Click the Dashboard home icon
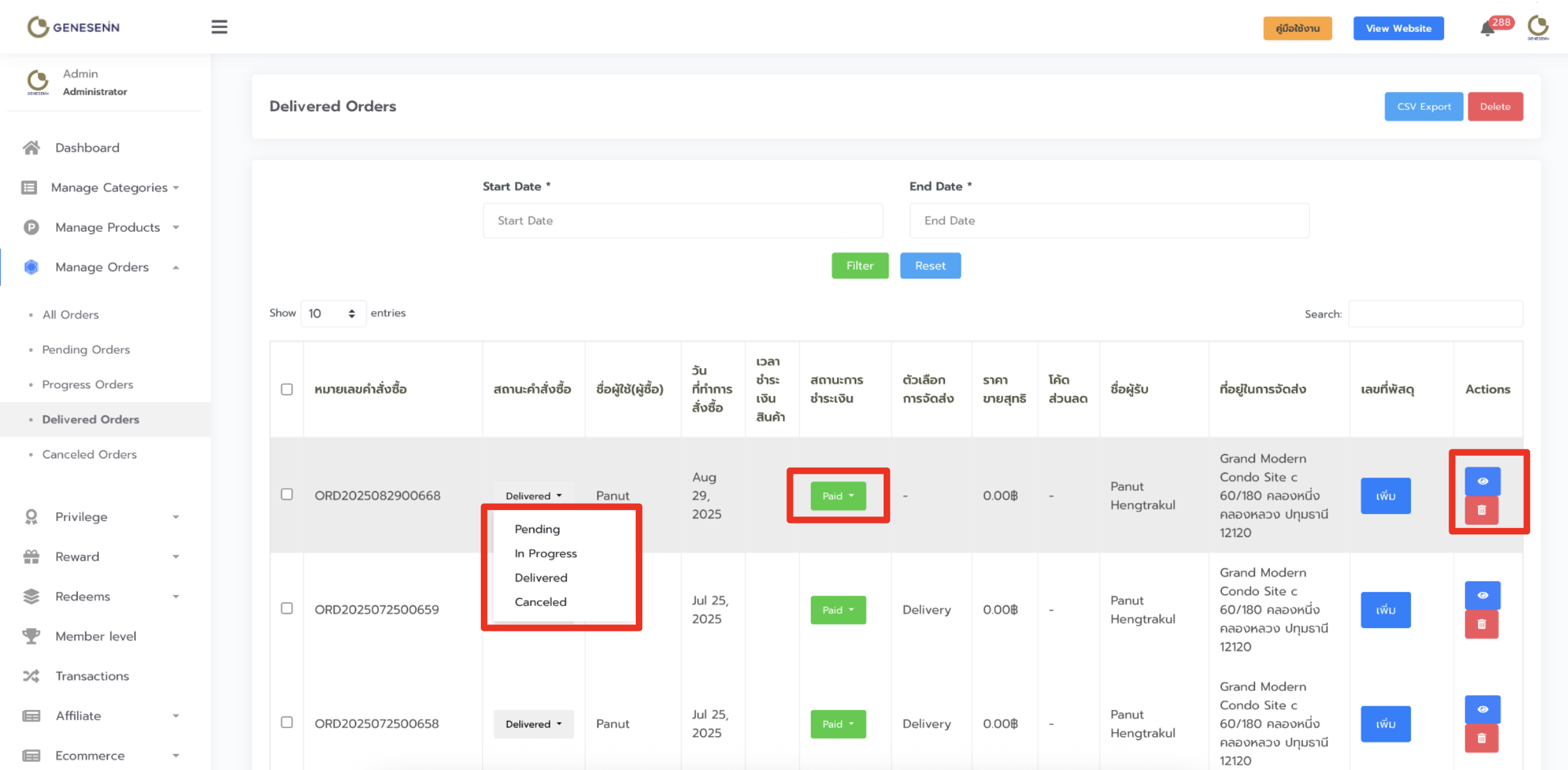This screenshot has height=770, width=1568. tap(31, 147)
